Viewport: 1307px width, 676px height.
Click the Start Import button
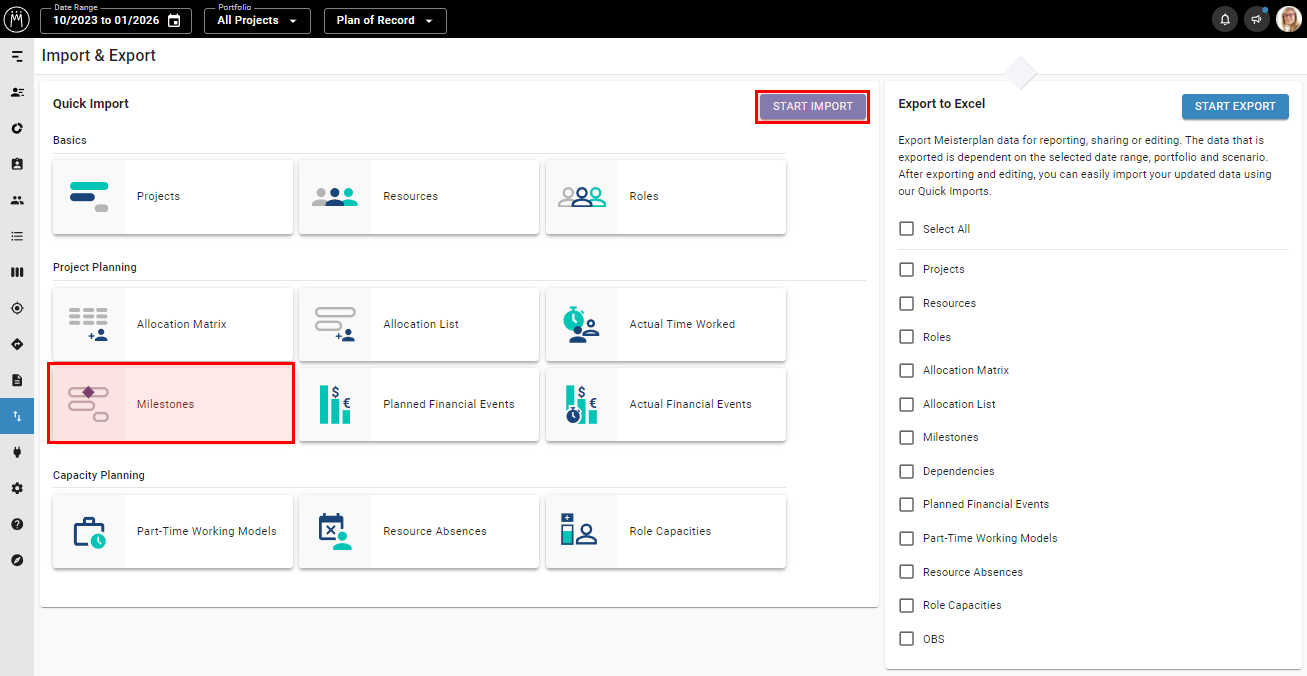click(813, 107)
